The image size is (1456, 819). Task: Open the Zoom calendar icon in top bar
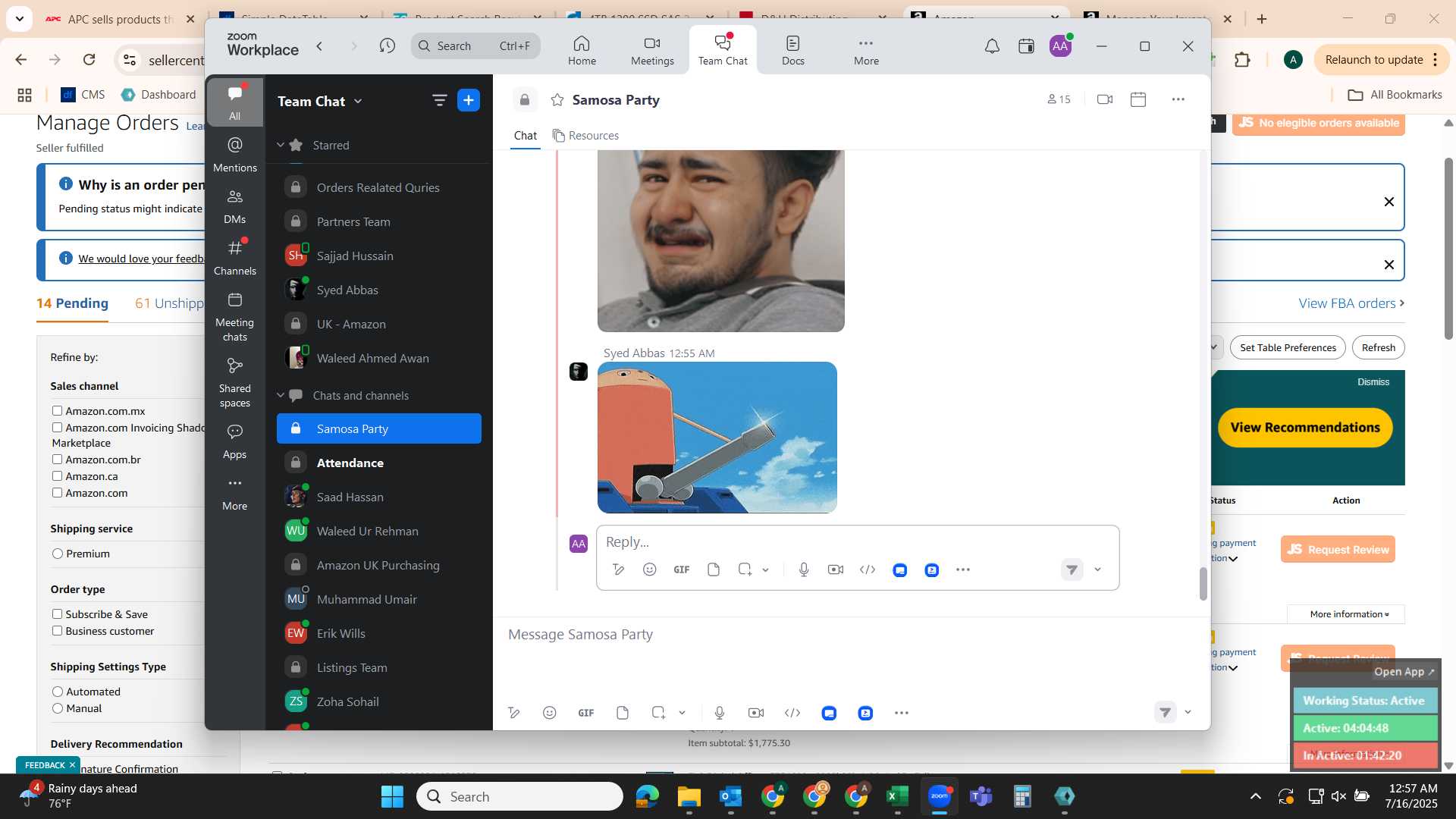(1026, 46)
